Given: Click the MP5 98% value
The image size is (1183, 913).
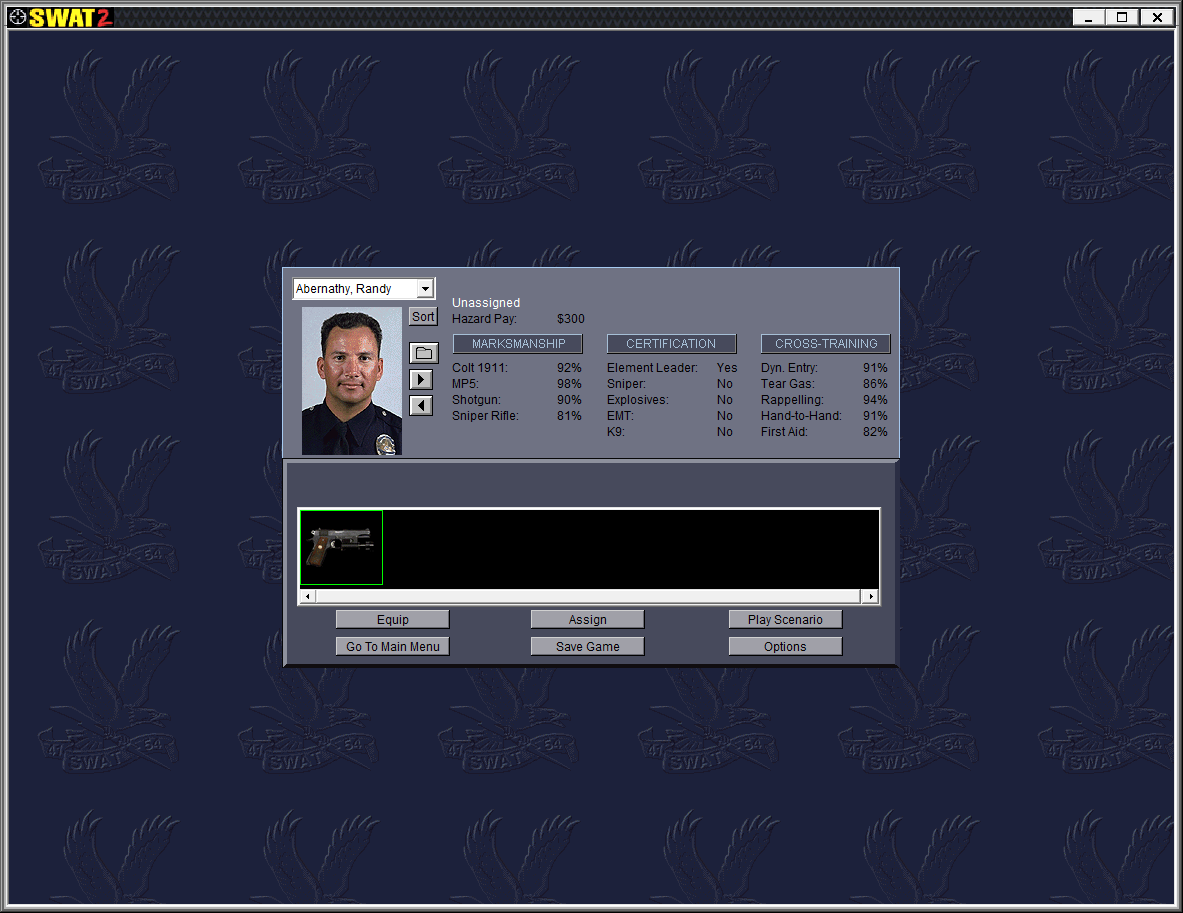Looking at the screenshot, I should point(569,384).
